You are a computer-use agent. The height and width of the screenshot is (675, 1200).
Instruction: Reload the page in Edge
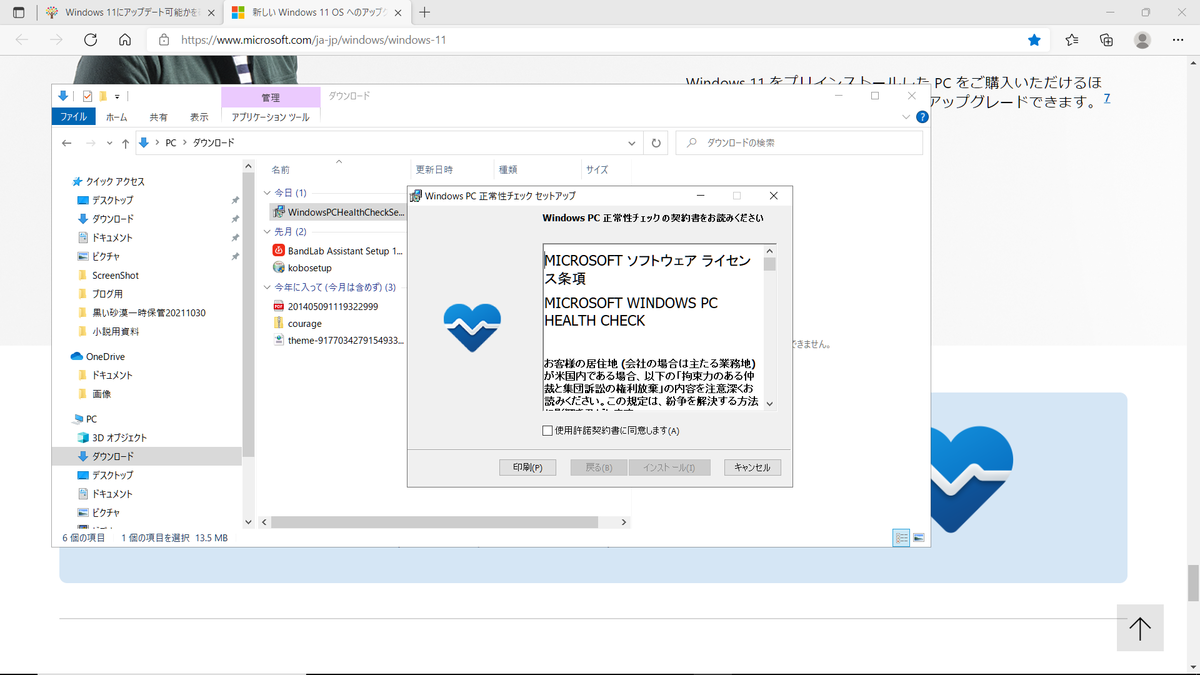tap(90, 40)
